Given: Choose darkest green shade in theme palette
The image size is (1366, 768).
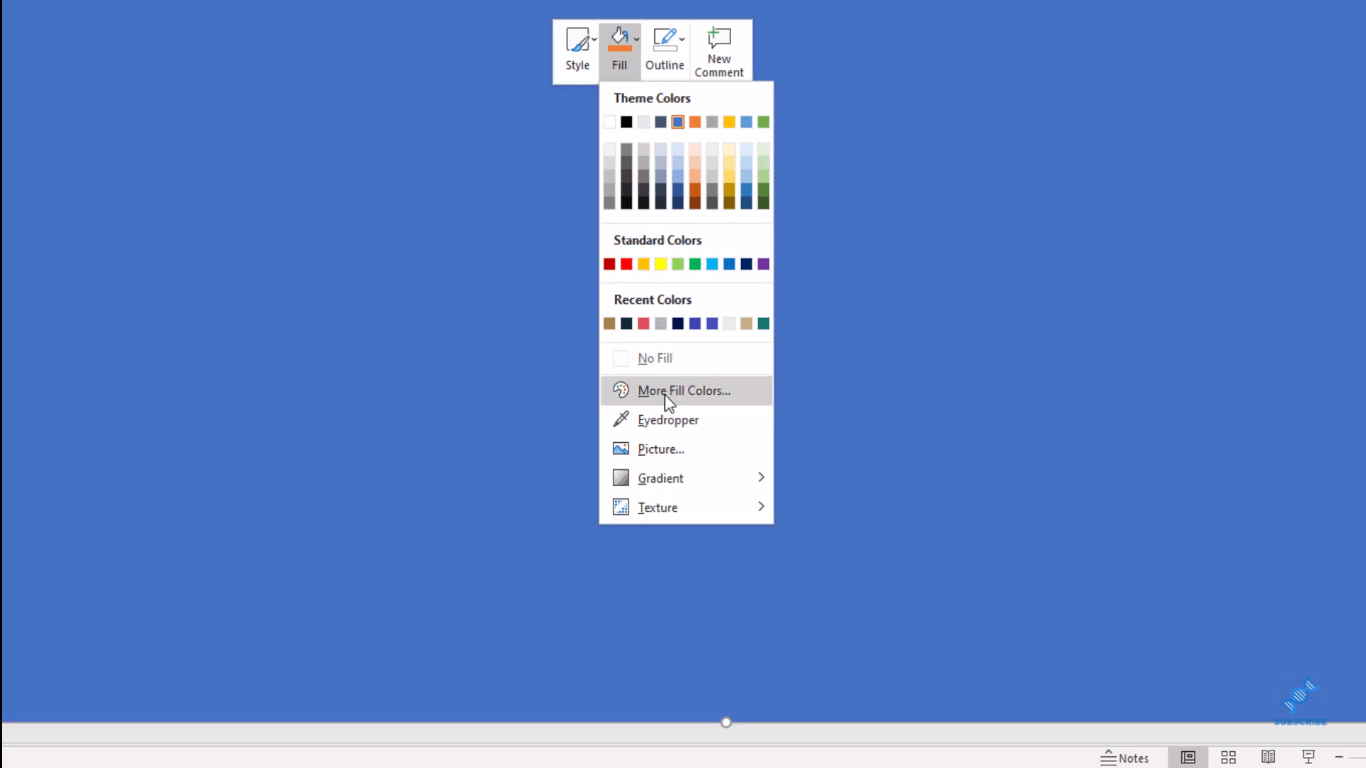Looking at the screenshot, I should (763, 202).
